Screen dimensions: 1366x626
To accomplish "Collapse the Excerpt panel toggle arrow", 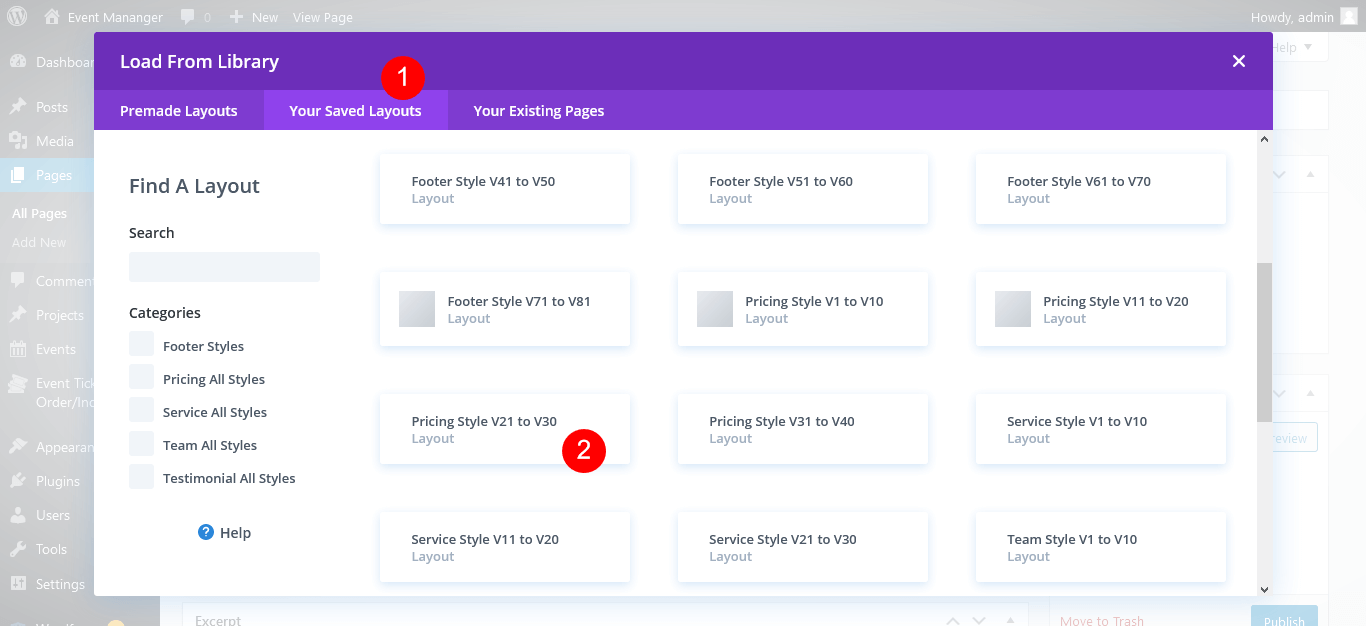I will 1011,620.
